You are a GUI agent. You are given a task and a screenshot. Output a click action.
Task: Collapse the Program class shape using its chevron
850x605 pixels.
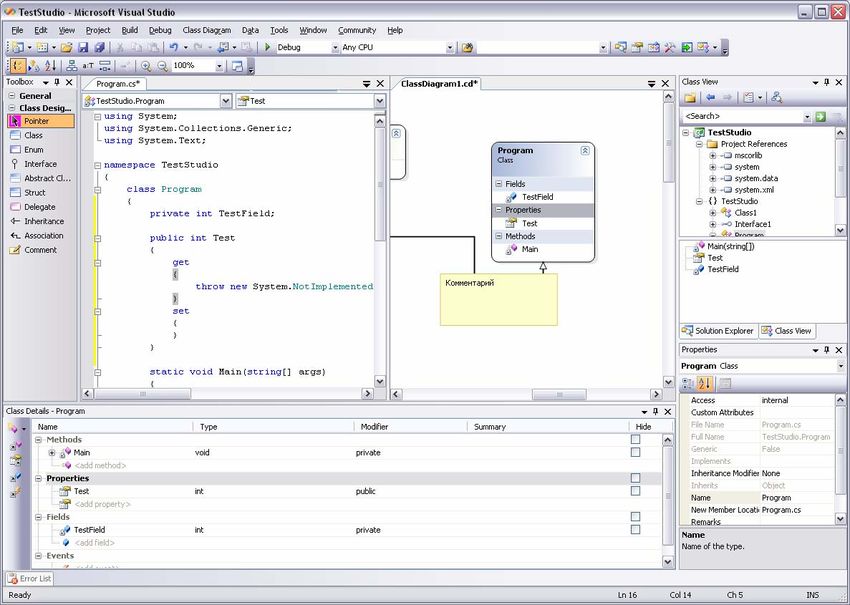coord(585,150)
